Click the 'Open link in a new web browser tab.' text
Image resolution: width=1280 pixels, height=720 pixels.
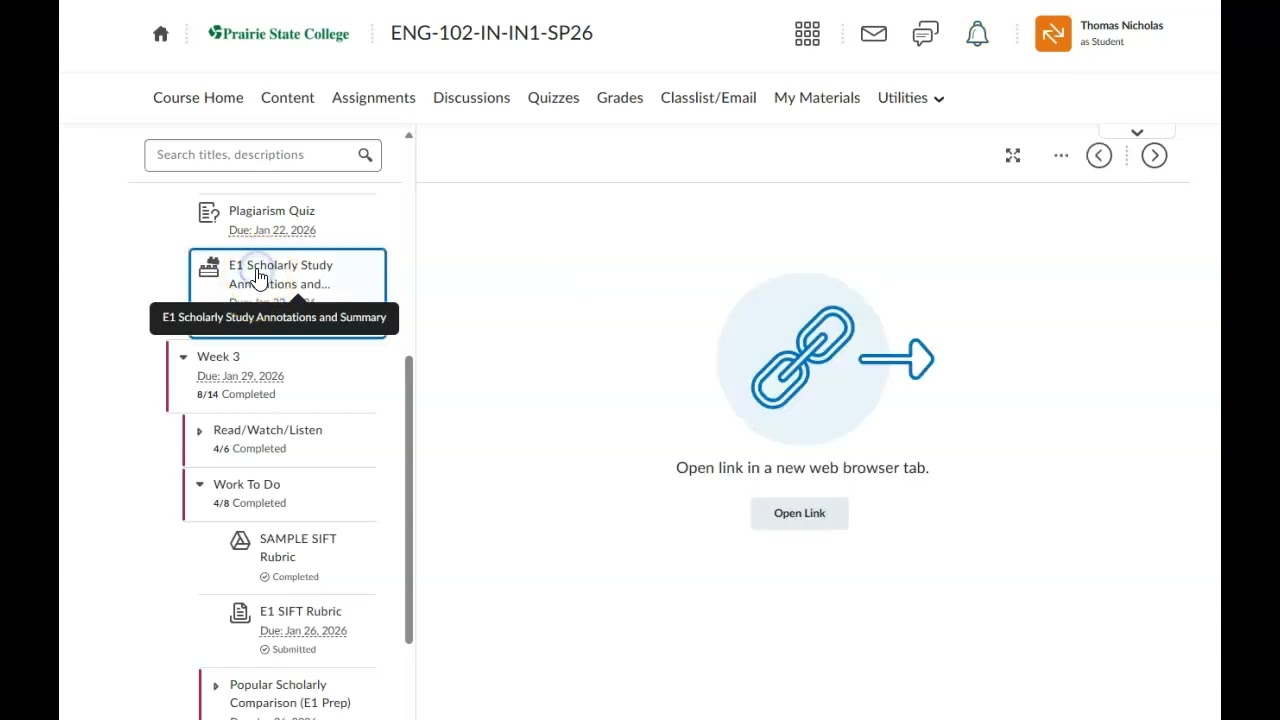[802, 468]
